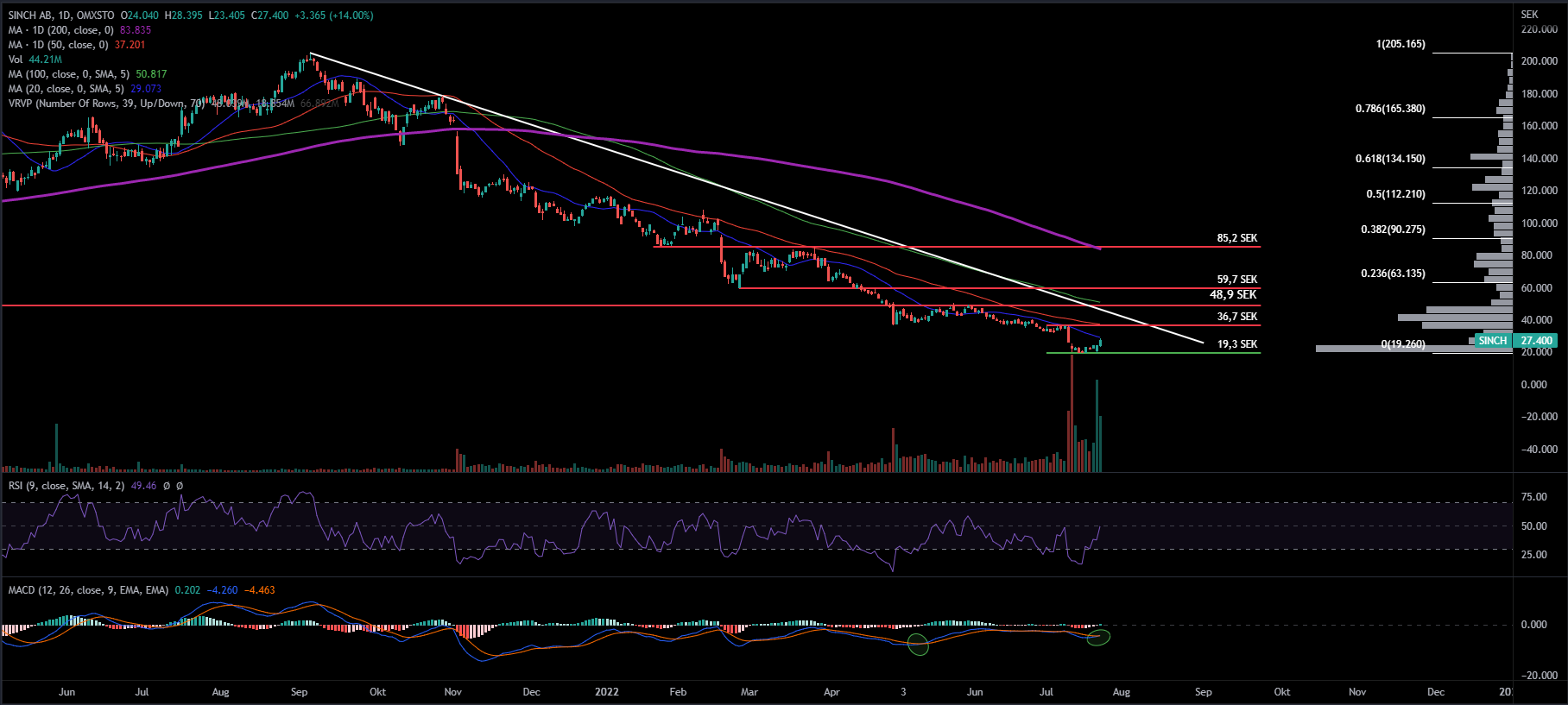Select the 48,9 SEK level label

pos(1233,295)
